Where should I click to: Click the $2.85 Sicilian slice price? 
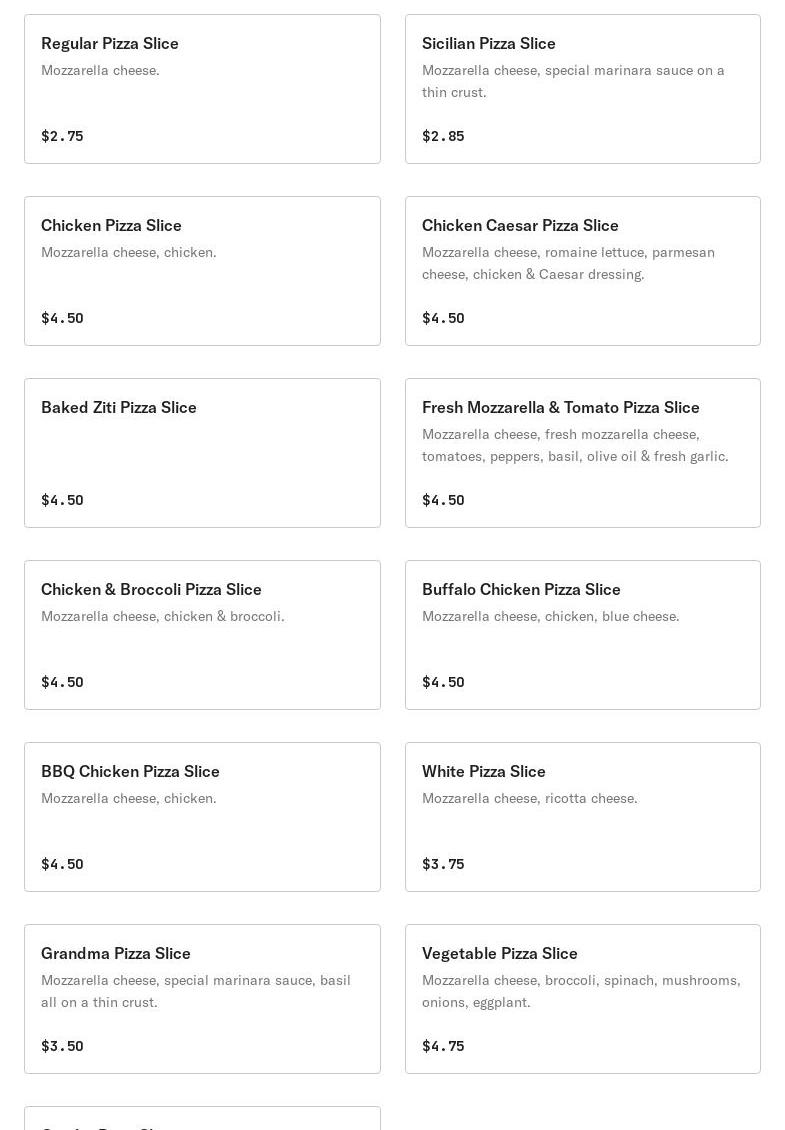point(443,136)
